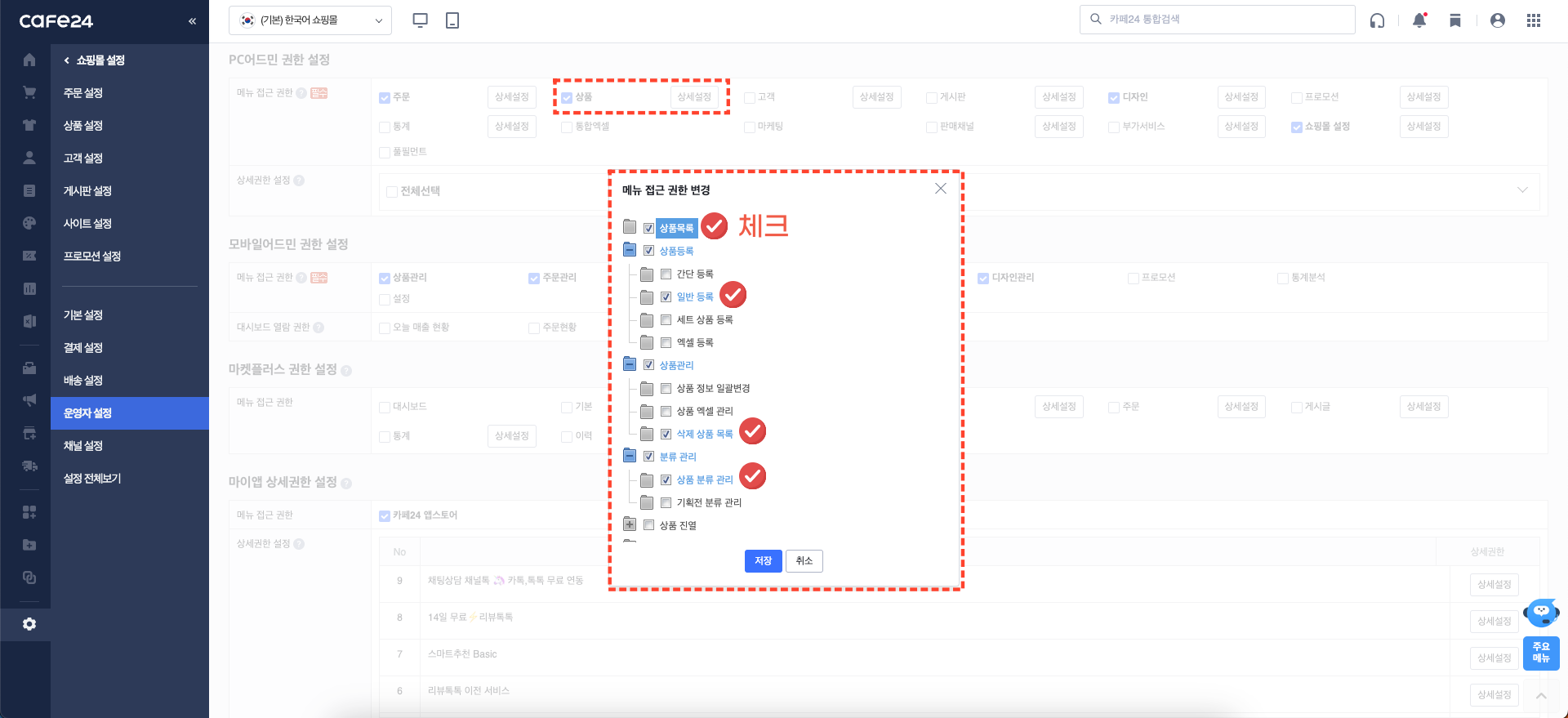1568x718 pixels.
Task: Click 상세설정 button next to 디자인
Action: [x=1241, y=97]
